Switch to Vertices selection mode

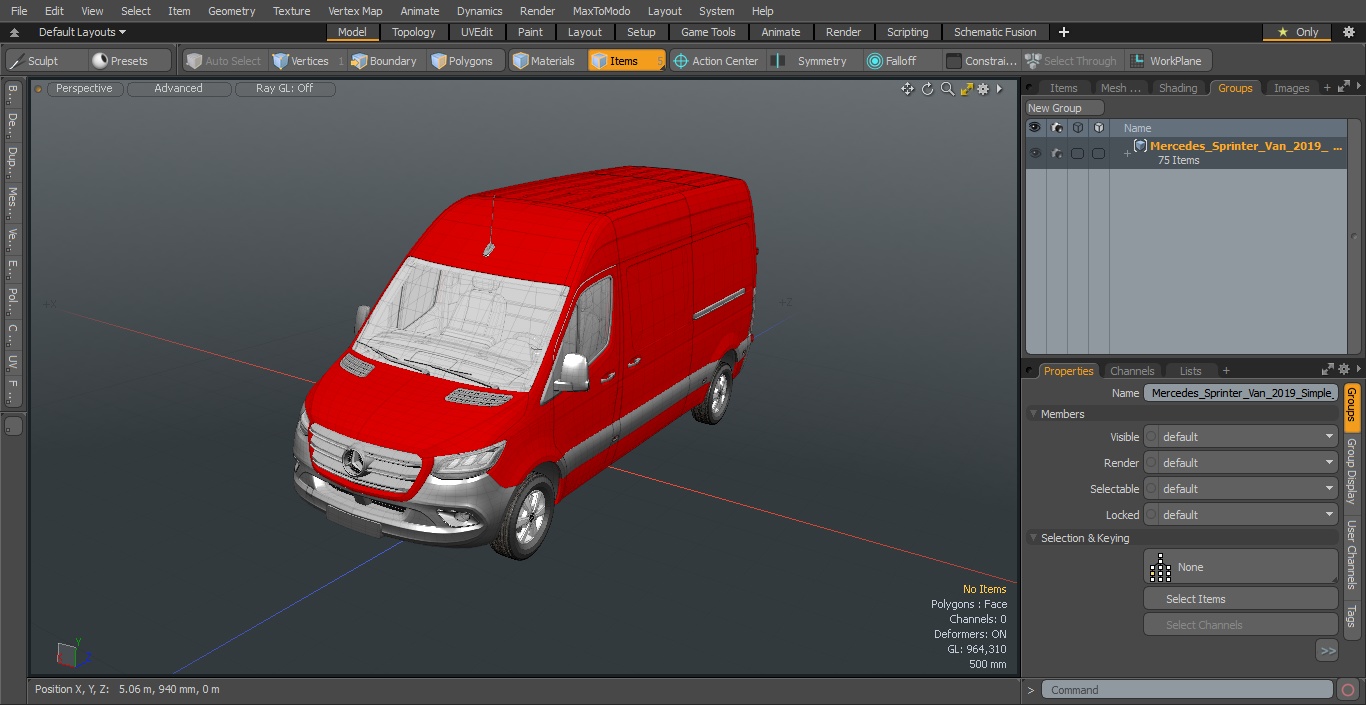(x=300, y=61)
